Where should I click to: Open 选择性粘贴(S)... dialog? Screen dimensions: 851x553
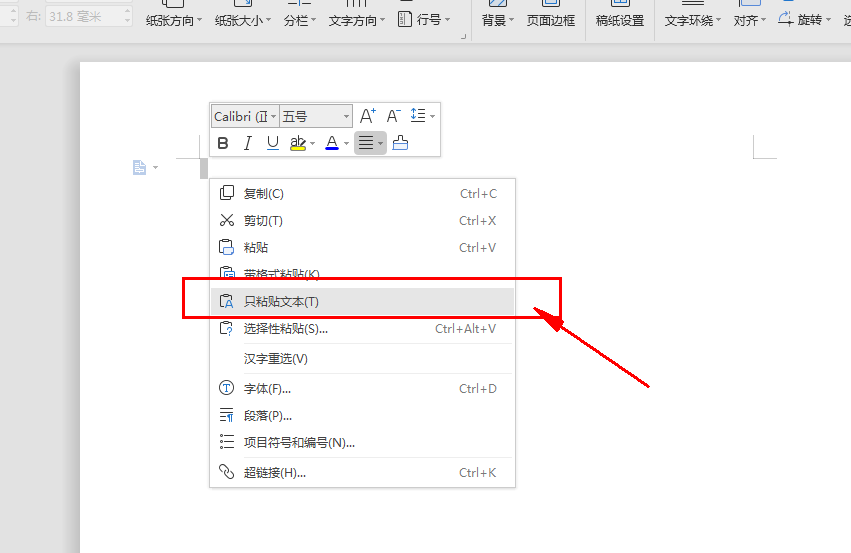point(362,329)
